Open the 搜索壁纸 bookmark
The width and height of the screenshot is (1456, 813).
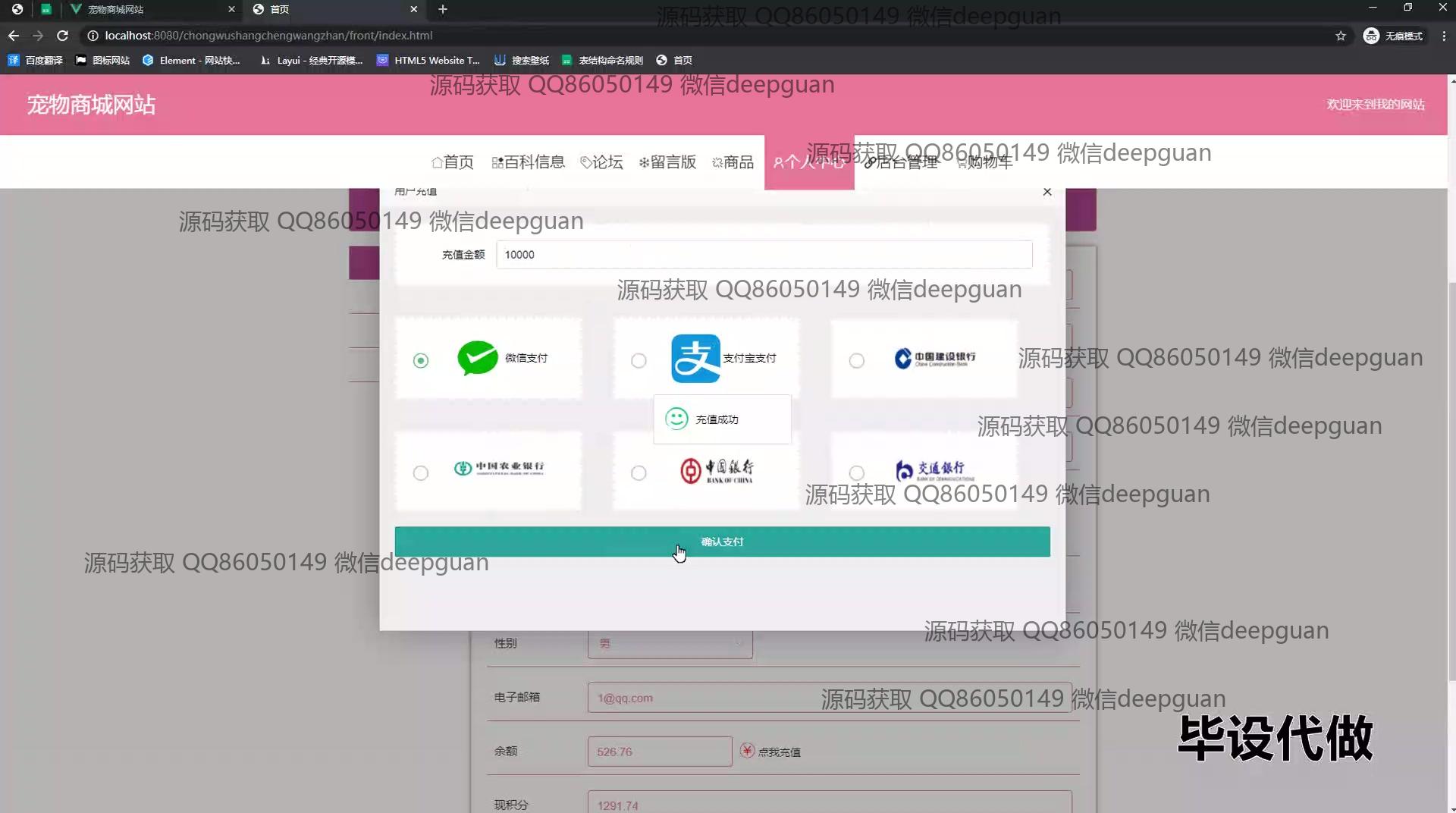tap(522, 60)
